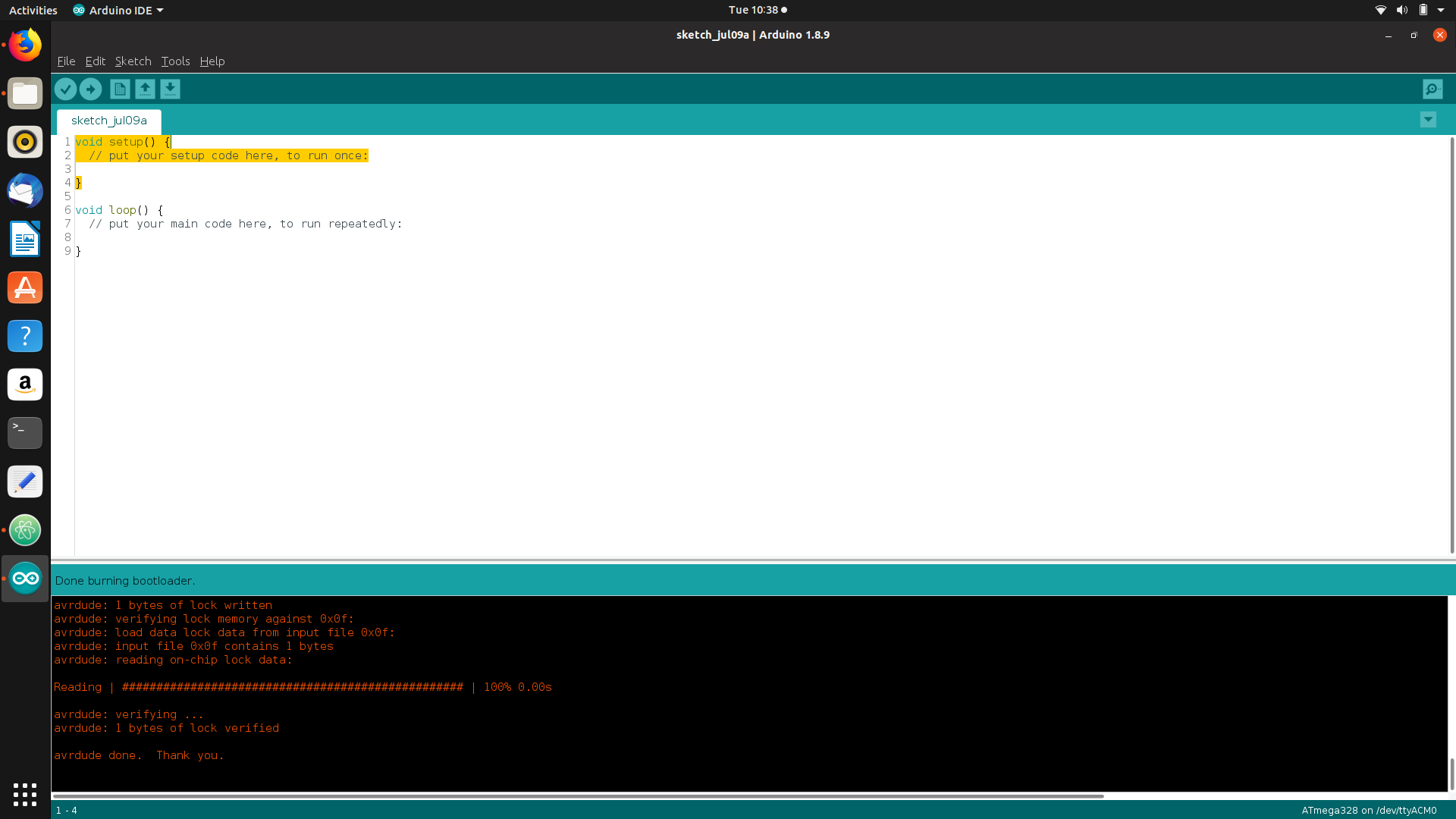Screen dimensions: 1456x819
Task: Click the Open sketch up-arrow icon
Action: tap(145, 89)
